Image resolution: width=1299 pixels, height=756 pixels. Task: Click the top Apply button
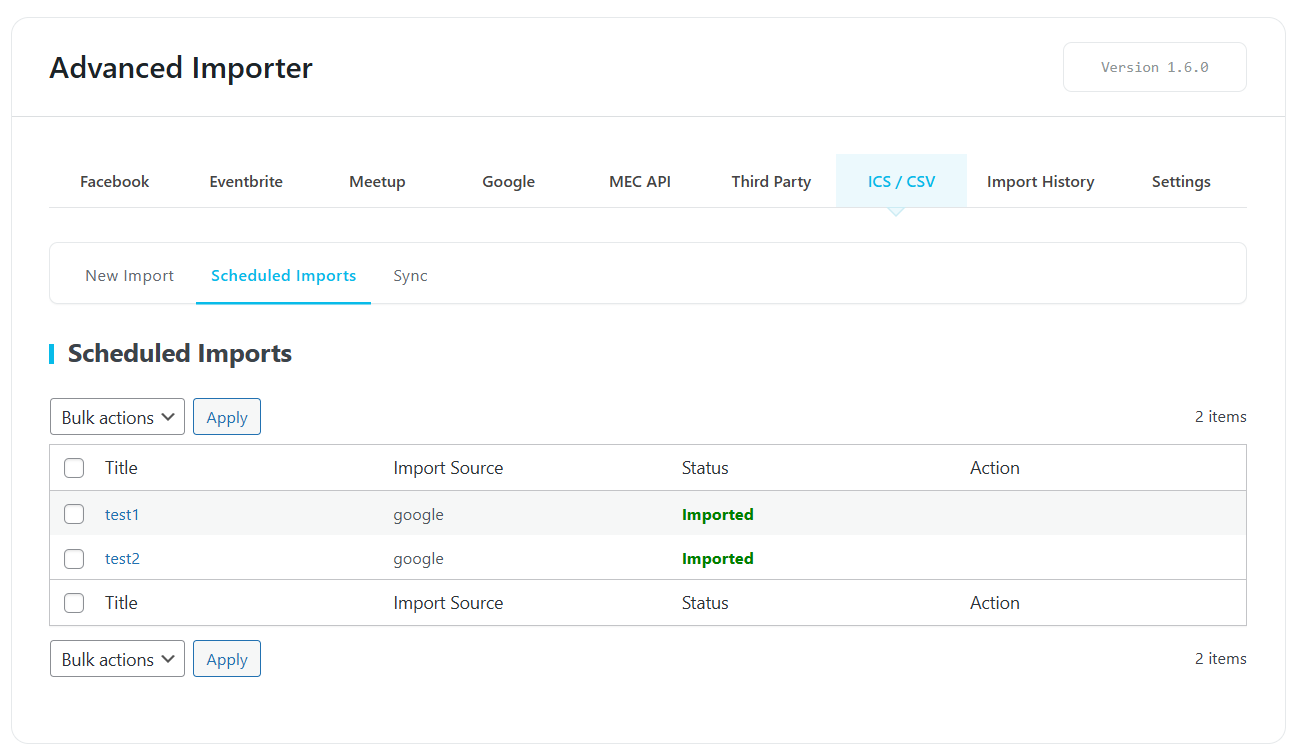click(x=227, y=416)
